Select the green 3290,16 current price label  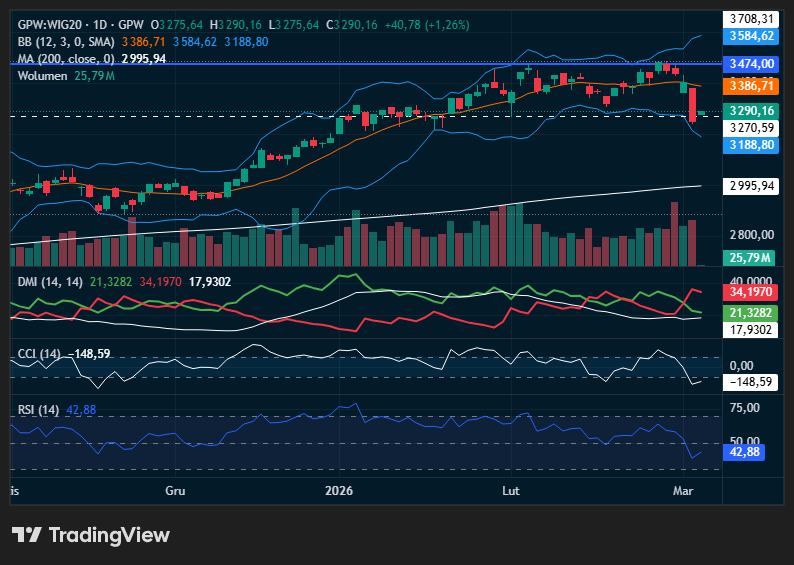[x=752, y=111]
